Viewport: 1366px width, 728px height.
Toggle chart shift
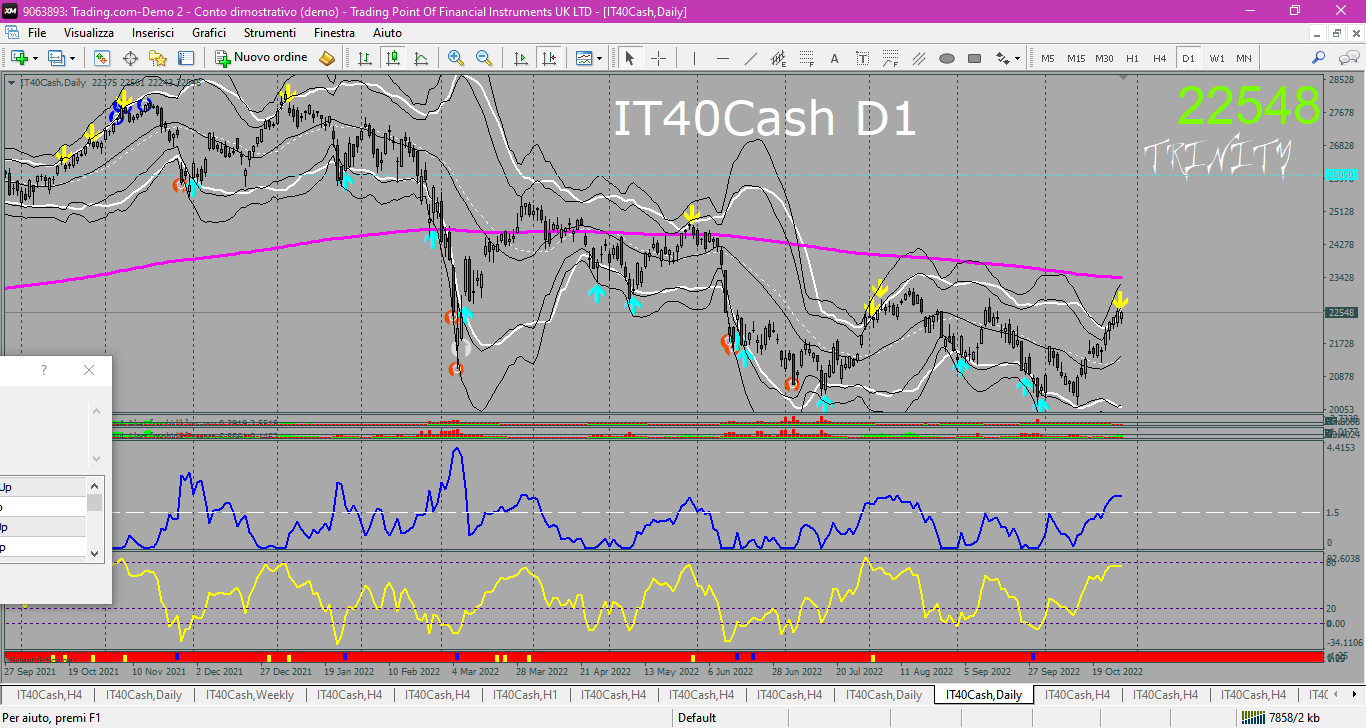click(x=548, y=58)
